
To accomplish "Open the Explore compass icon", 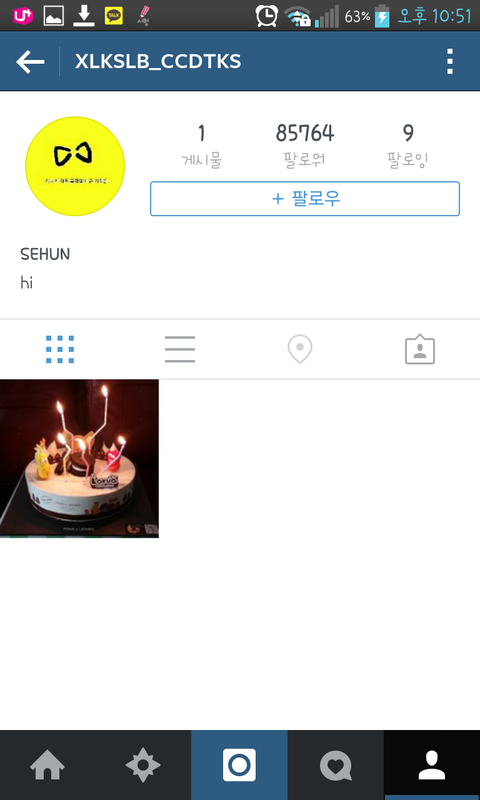I will click(x=143, y=765).
